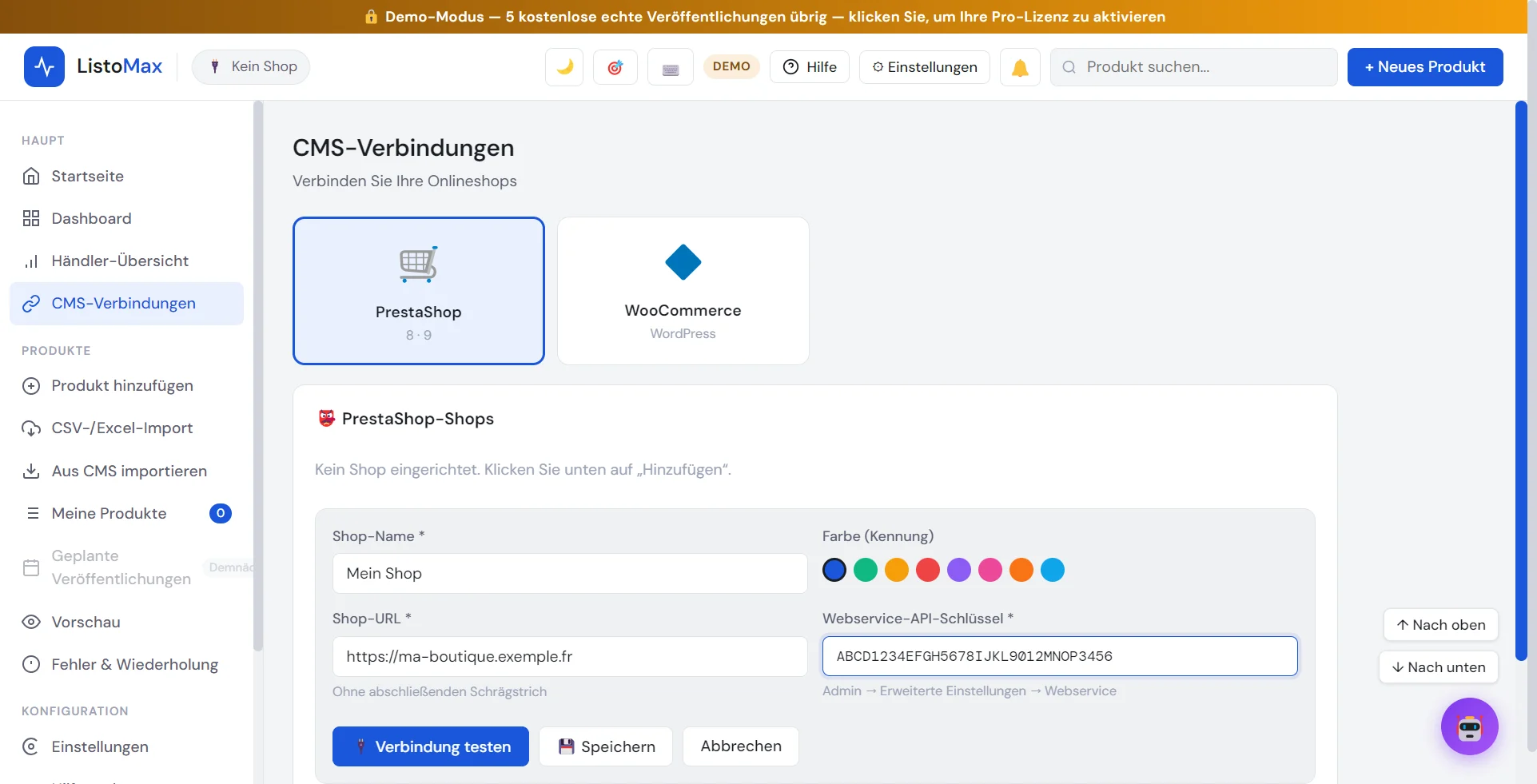
Task: Click the Abbrechen button
Action: [x=741, y=746]
